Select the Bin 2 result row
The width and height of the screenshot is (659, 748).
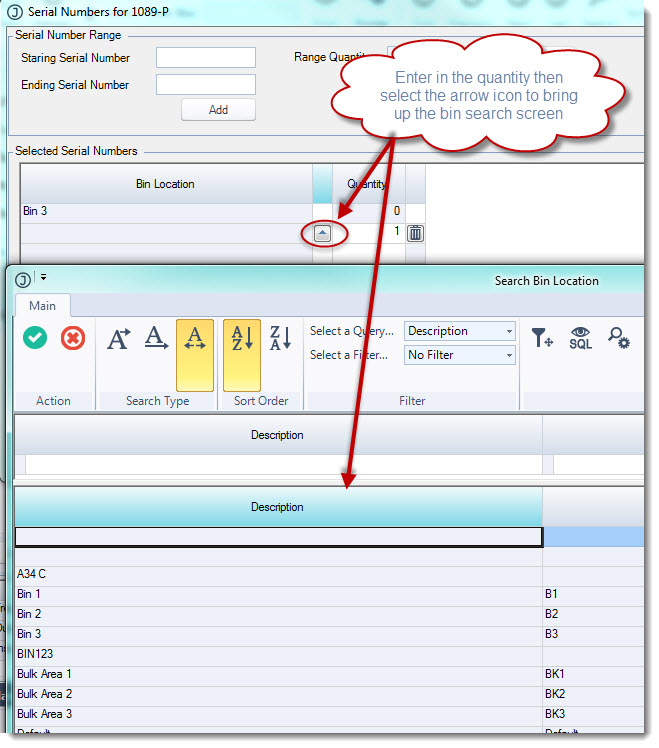pos(279,613)
